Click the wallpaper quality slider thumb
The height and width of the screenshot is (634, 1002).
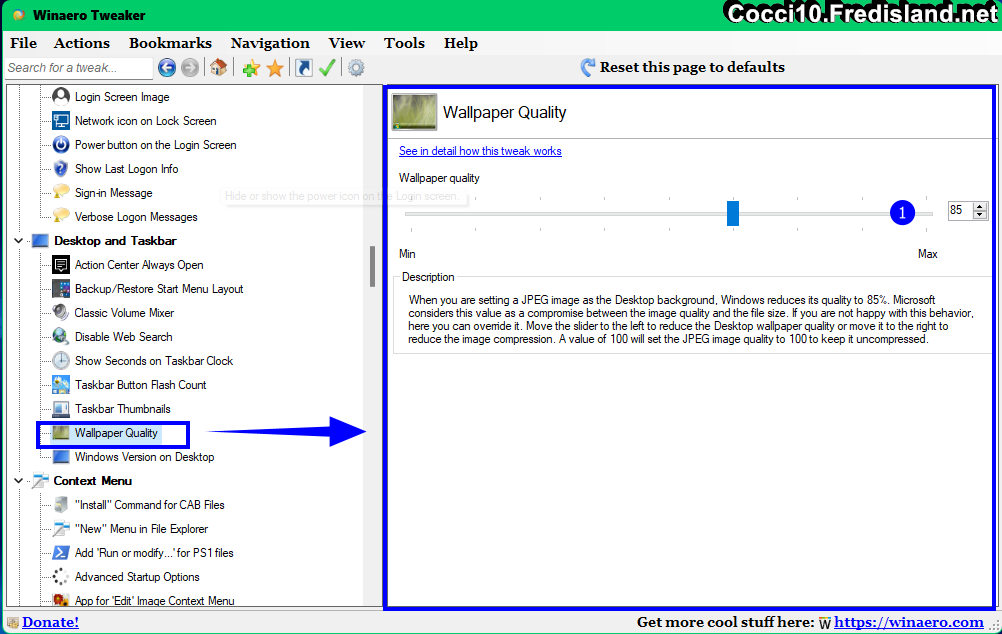(x=733, y=213)
